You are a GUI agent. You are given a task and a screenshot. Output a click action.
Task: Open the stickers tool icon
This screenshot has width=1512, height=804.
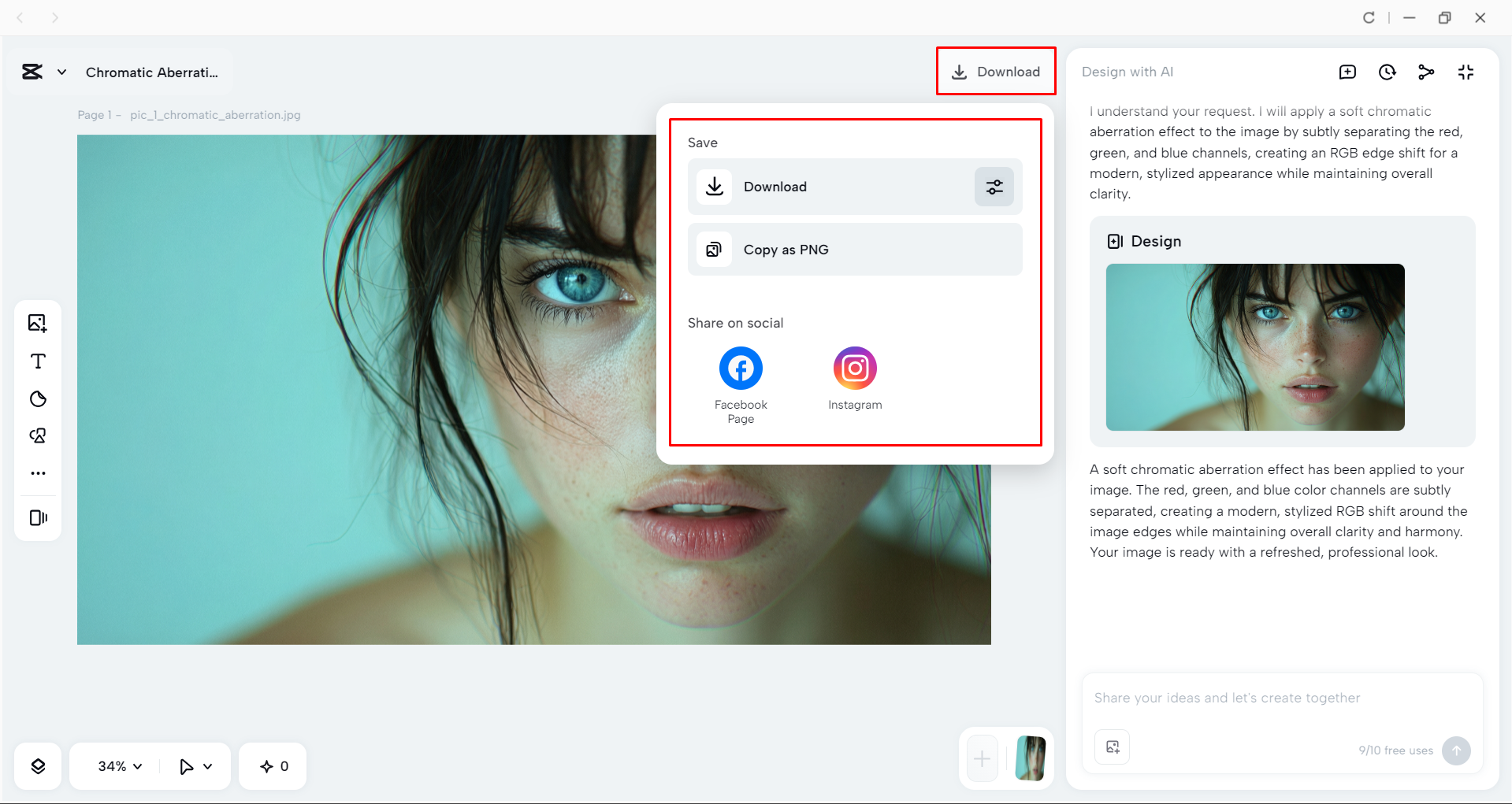(38, 399)
